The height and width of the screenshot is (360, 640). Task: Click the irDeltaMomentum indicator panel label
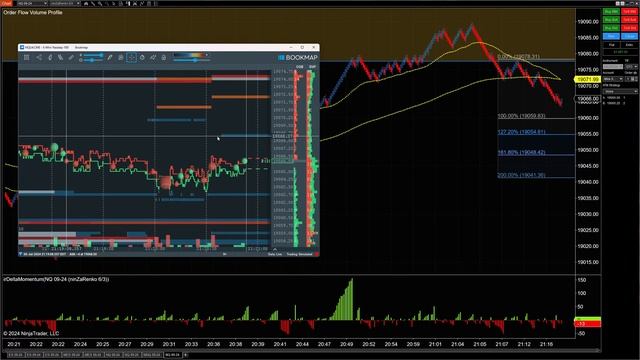[56, 279]
